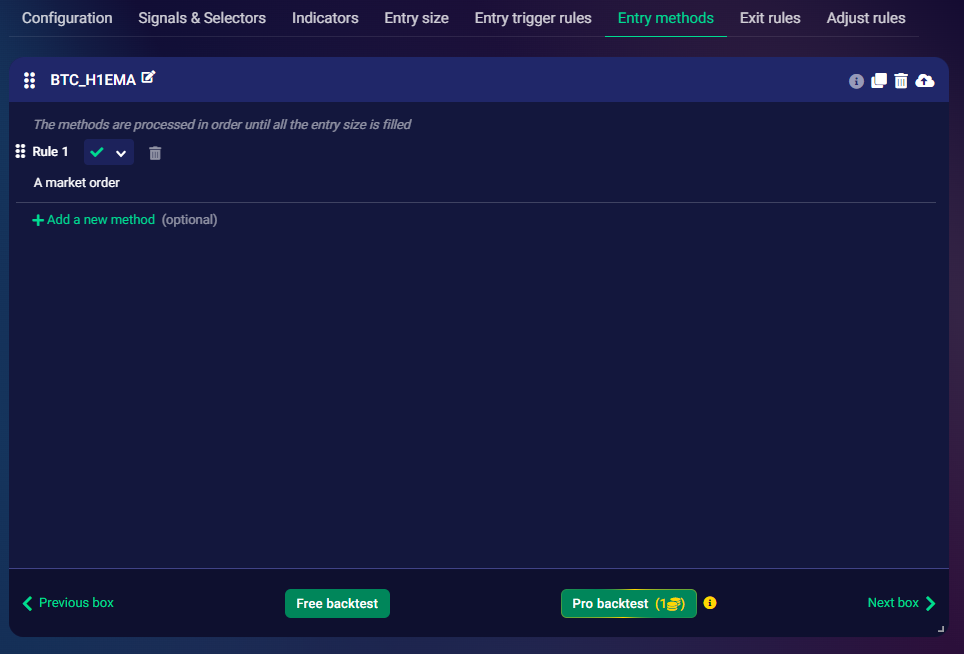The image size is (964, 654).
Task: Switch to the Exit rules tab
Action: [x=770, y=18]
